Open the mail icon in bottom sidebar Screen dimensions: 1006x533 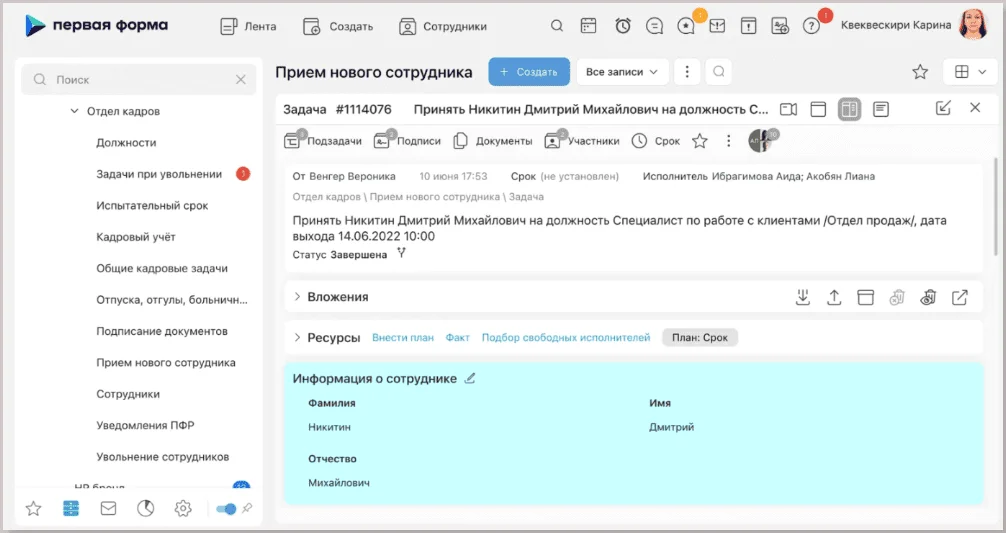tap(108, 508)
